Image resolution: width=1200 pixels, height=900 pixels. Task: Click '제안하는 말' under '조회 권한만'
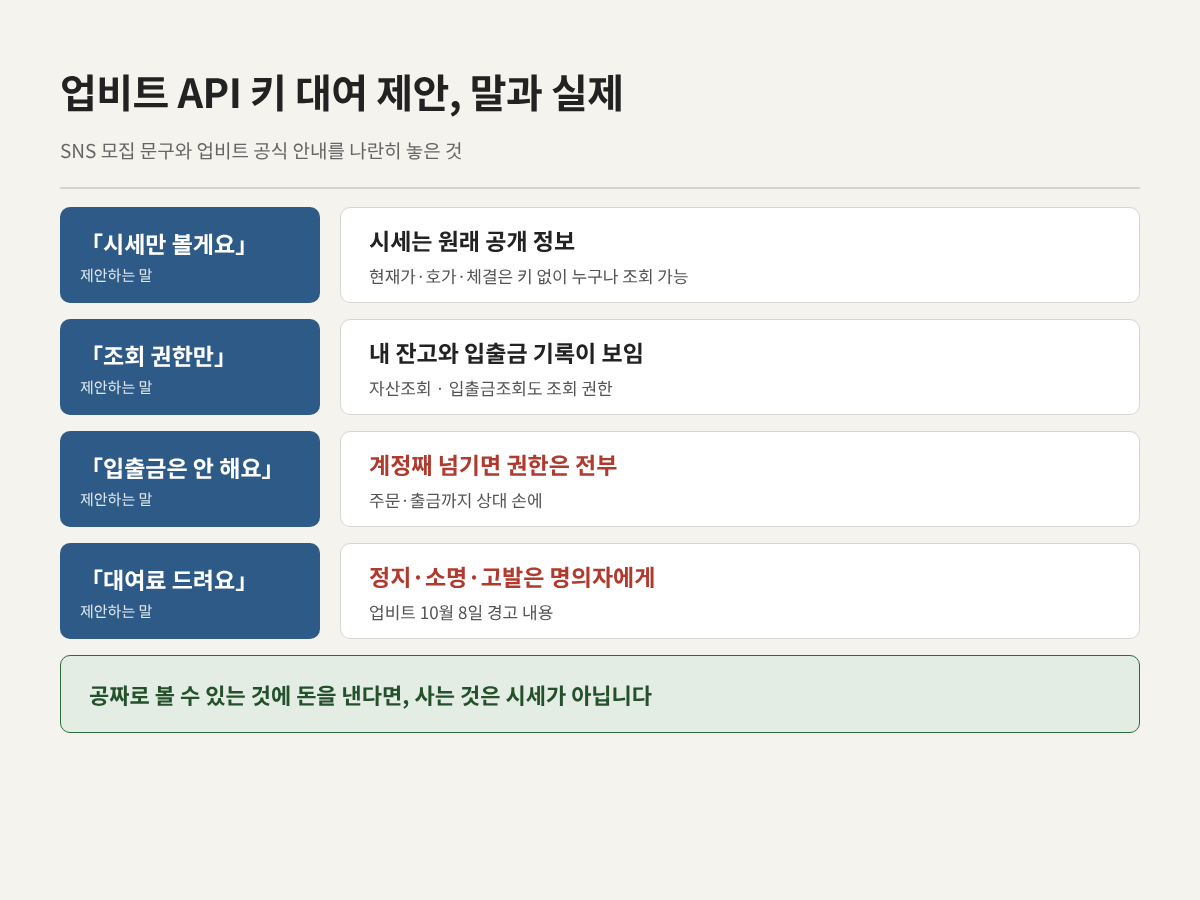[x=116, y=387]
